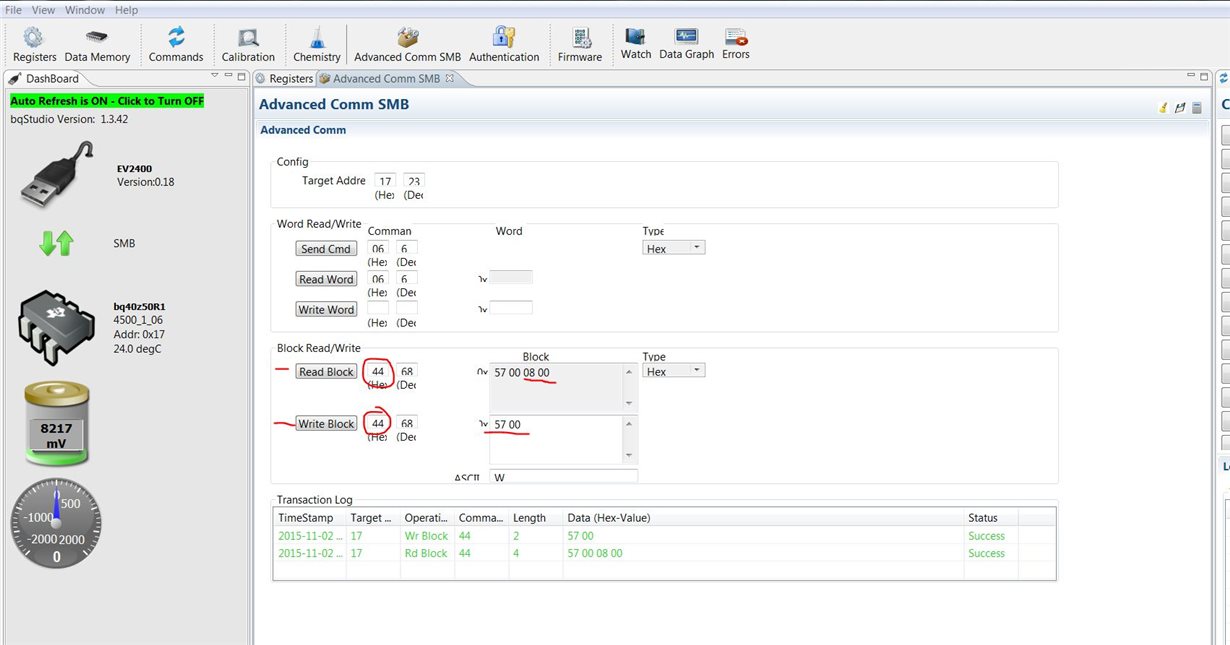Click the refresh arrows icon in right panel
1230x645 pixels.
[x=1224, y=78]
